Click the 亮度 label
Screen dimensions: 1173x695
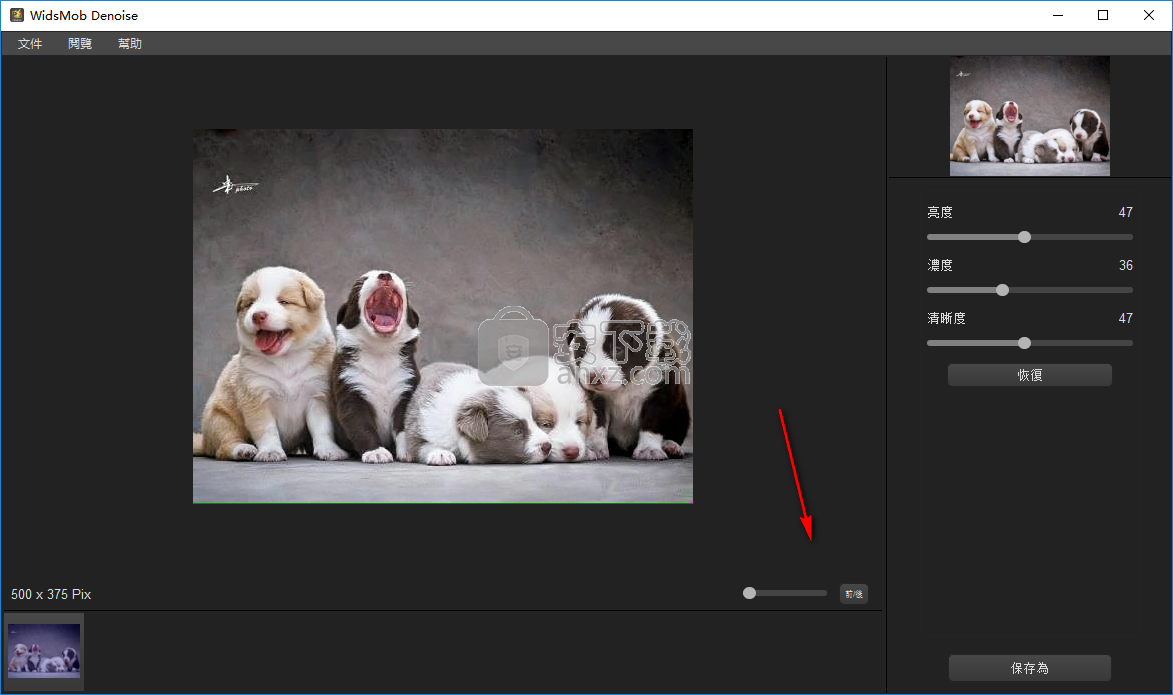coord(940,212)
